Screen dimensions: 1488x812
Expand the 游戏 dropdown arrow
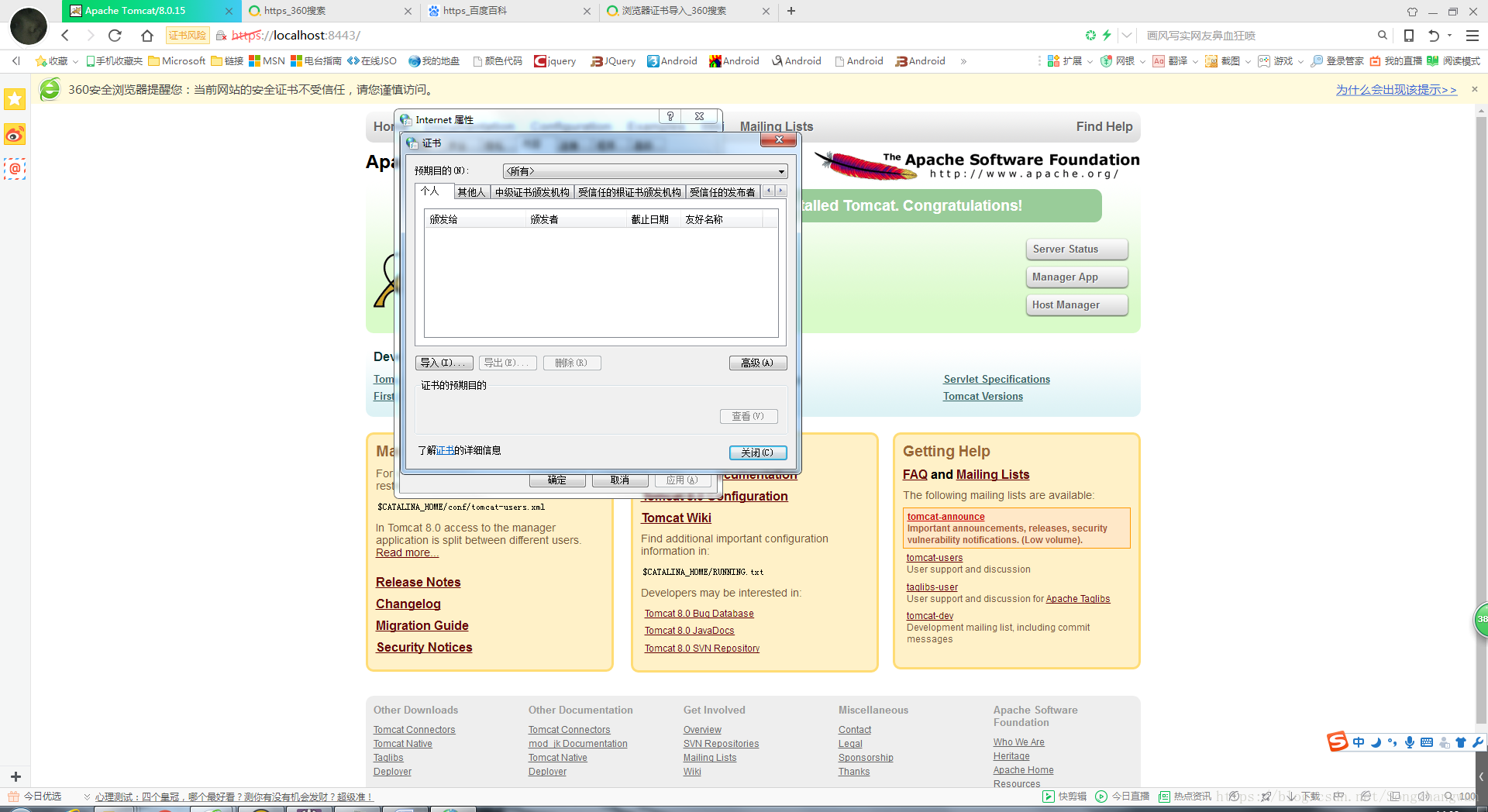[x=1300, y=61]
